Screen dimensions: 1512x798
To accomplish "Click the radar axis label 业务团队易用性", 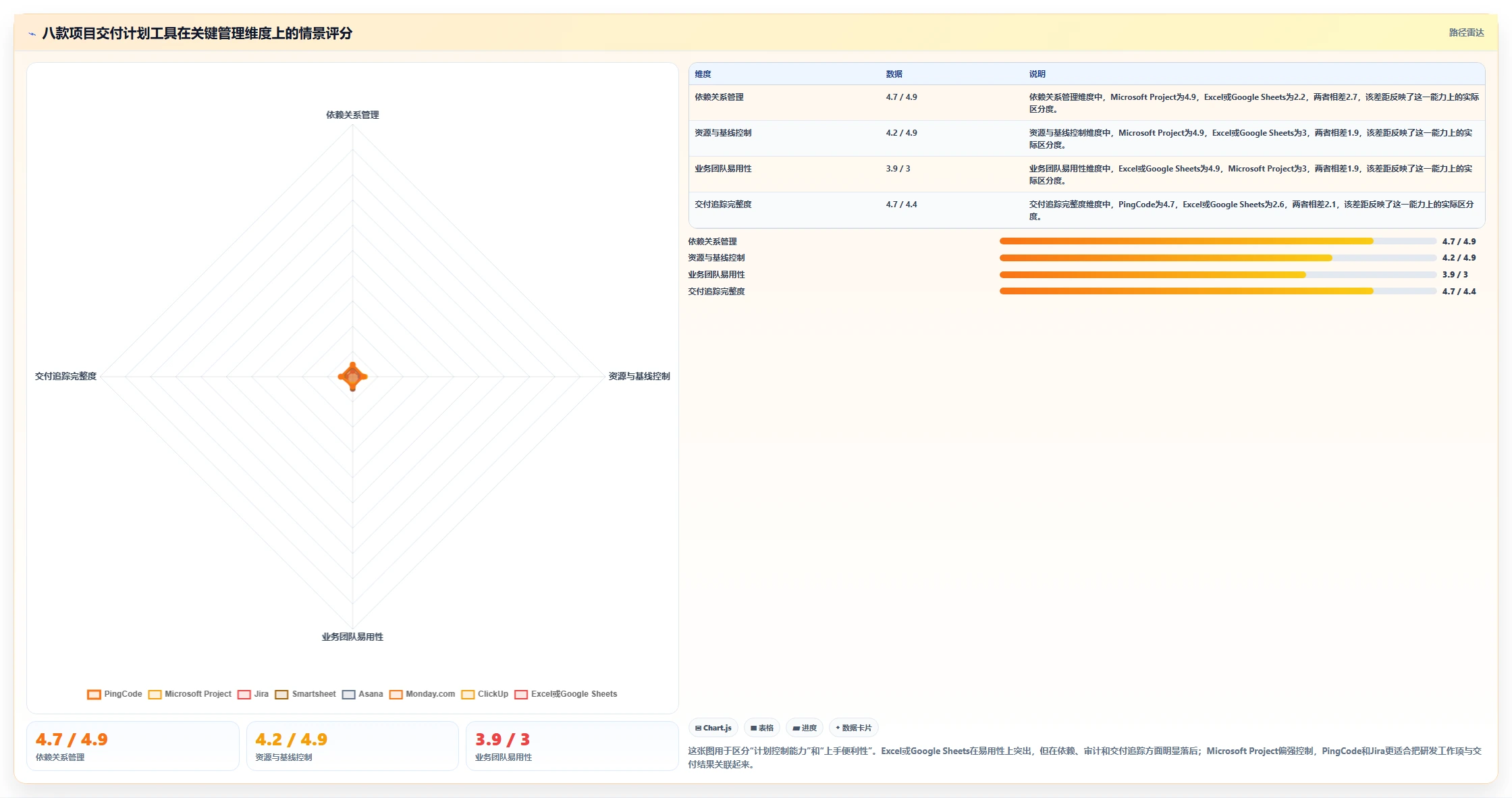I will tap(352, 637).
